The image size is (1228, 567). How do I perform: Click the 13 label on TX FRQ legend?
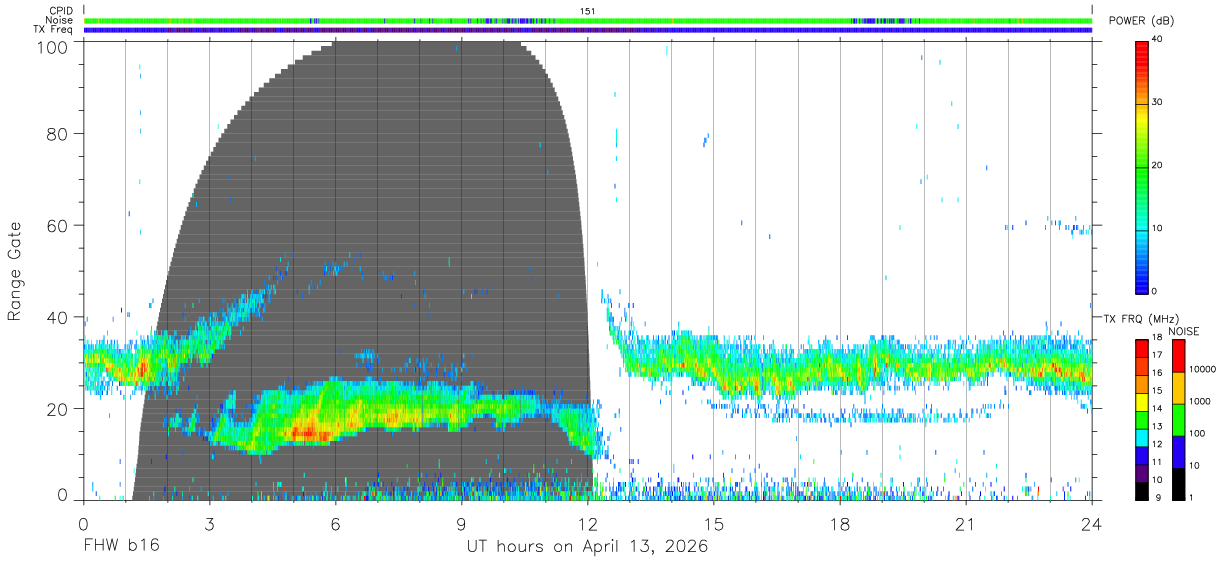[x=1157, y=427]
